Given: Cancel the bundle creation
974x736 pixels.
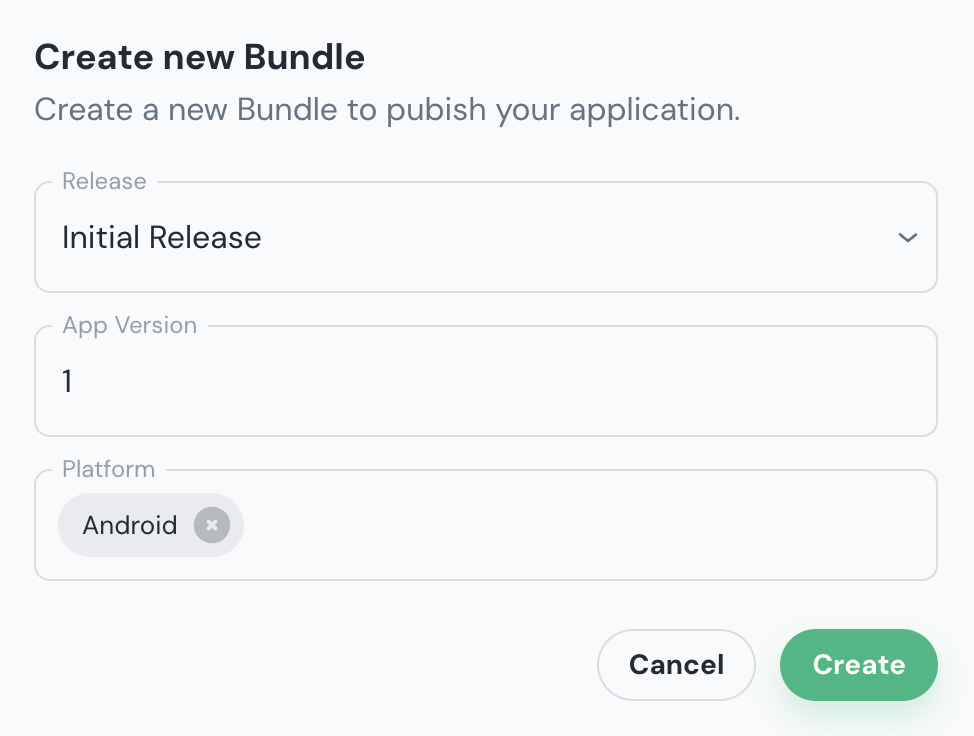Looking at the screenshot, I should tap(676, 664).
